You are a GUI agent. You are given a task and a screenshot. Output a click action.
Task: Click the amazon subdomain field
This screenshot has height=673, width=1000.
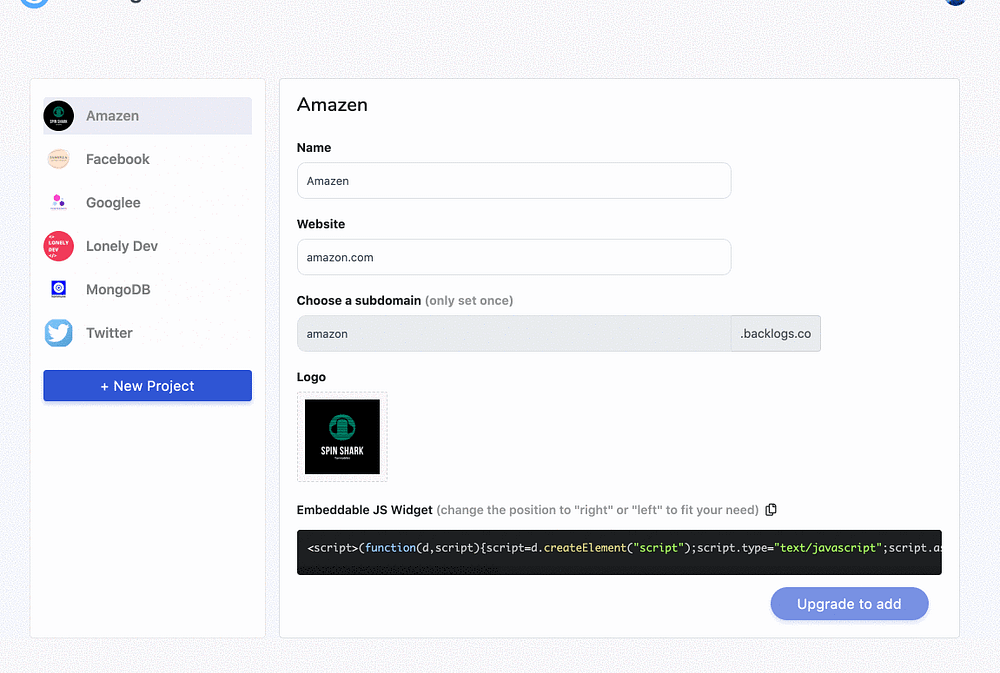click(514, 334)
